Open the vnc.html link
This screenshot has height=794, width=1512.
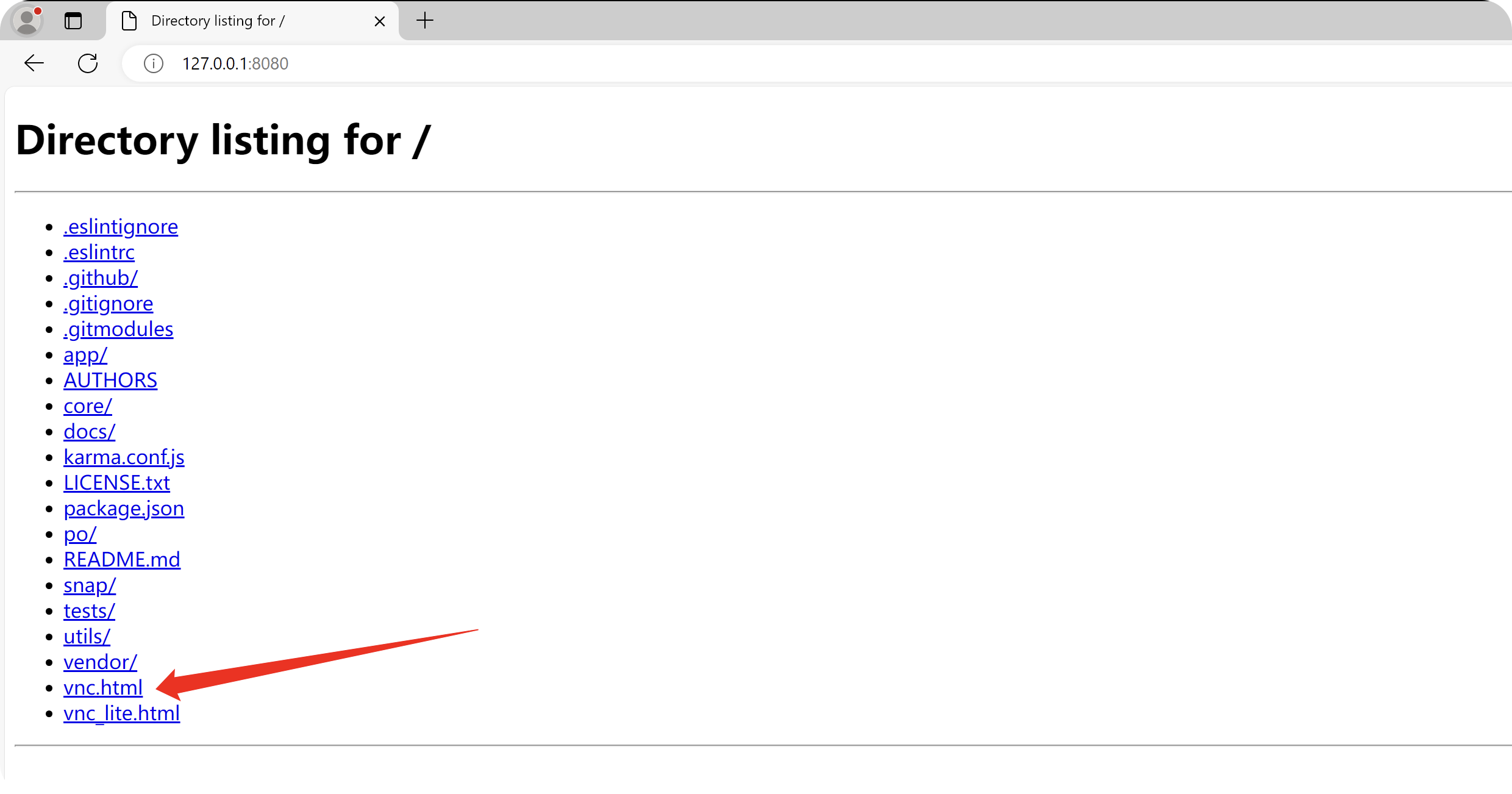tap(103, 688)
